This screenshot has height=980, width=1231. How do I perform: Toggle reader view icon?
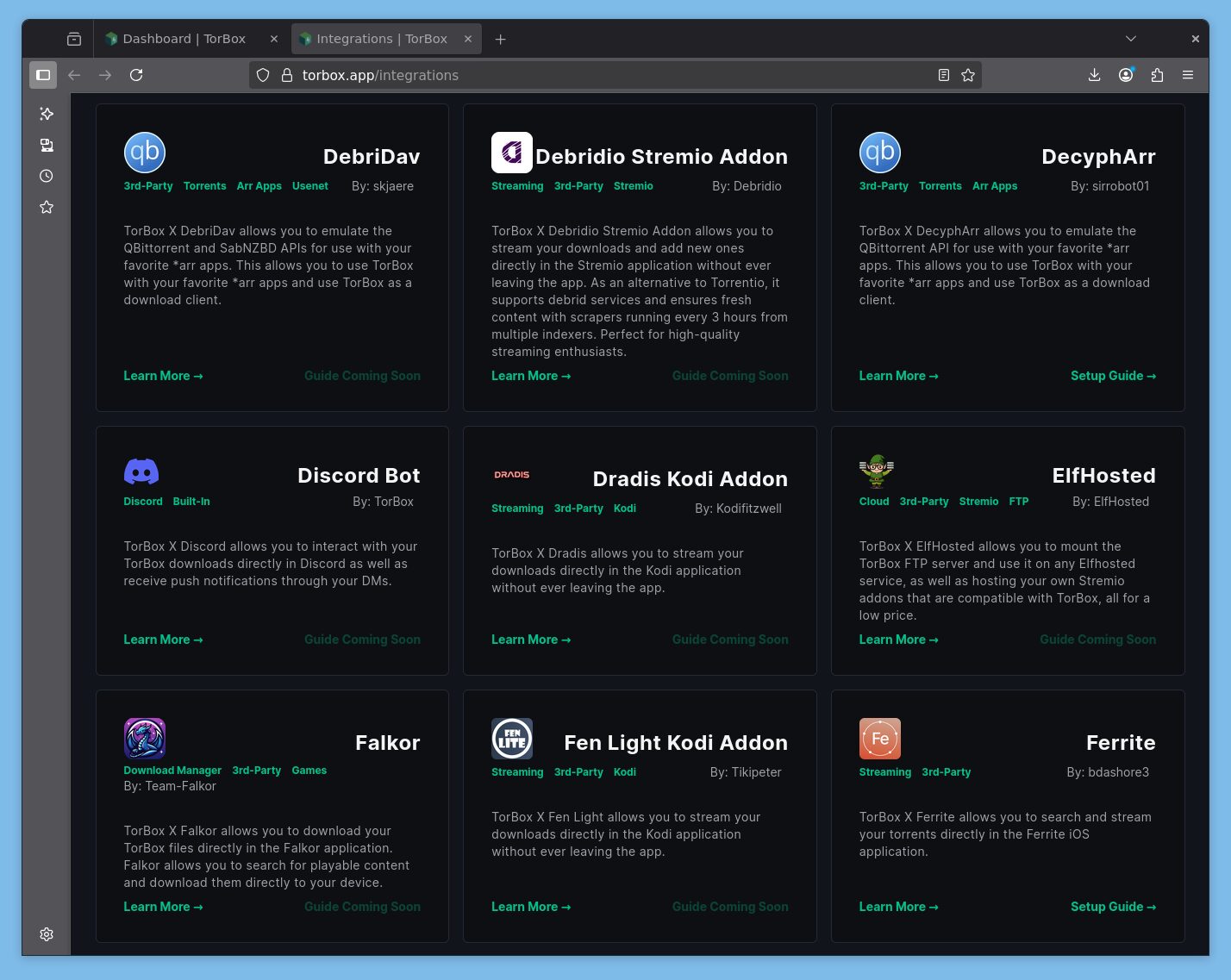point(944,75)
